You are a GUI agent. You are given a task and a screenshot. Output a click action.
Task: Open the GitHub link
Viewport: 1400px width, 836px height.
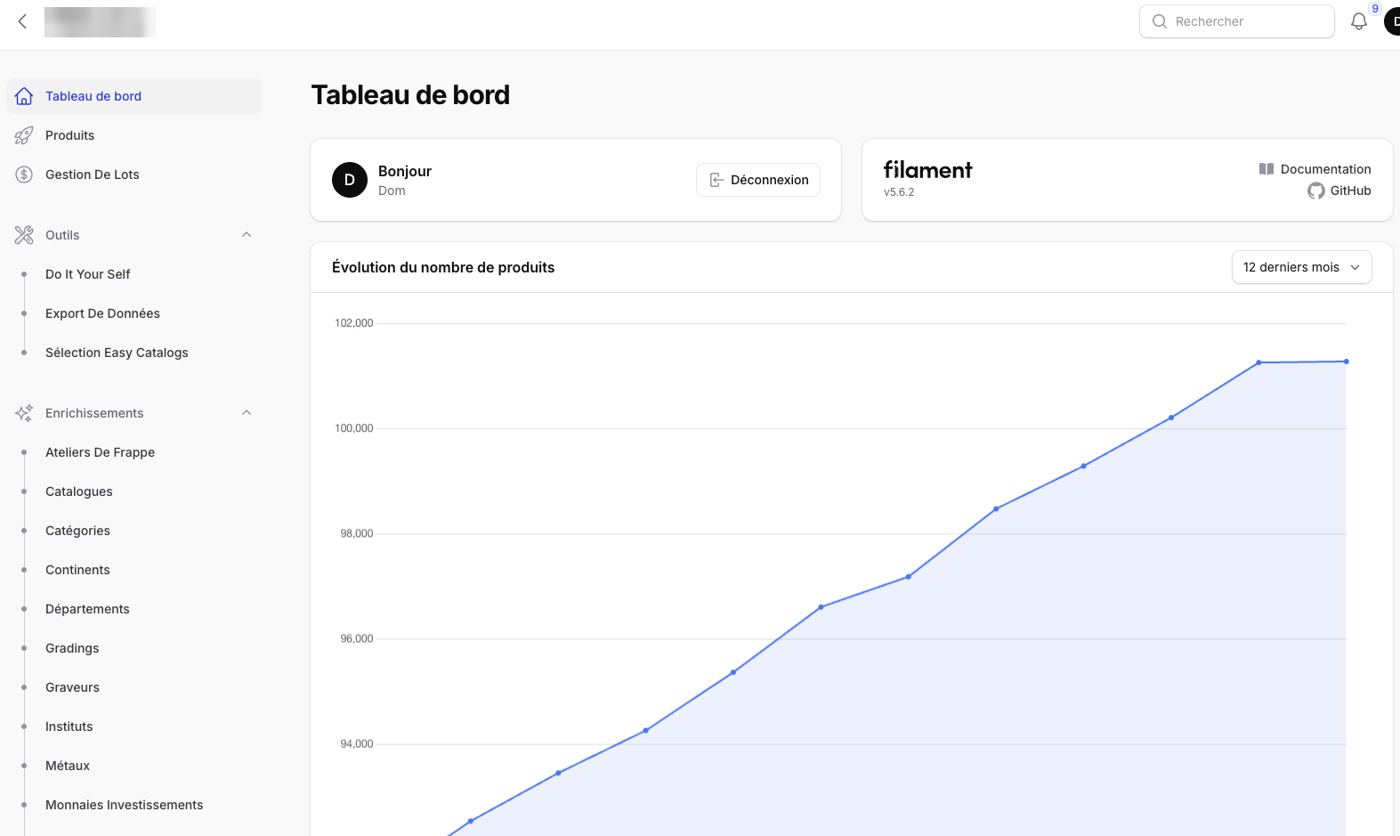1339,191
